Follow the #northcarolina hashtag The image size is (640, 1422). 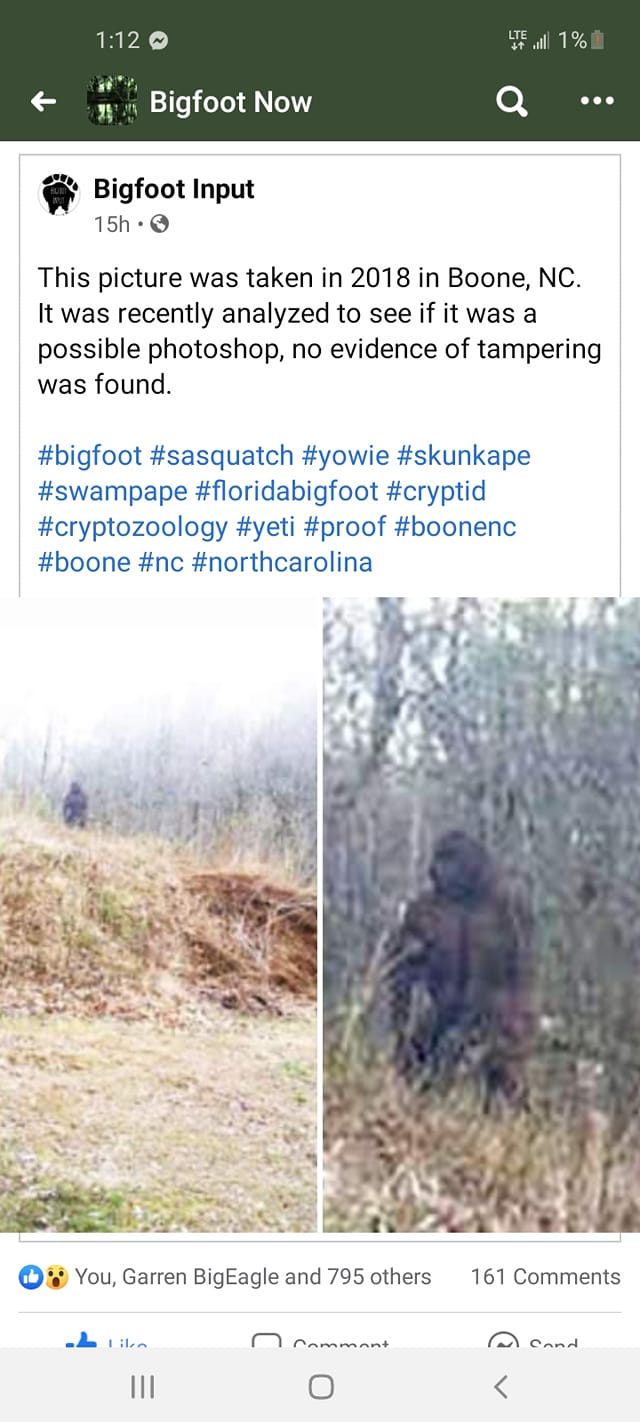pos(282,562)
